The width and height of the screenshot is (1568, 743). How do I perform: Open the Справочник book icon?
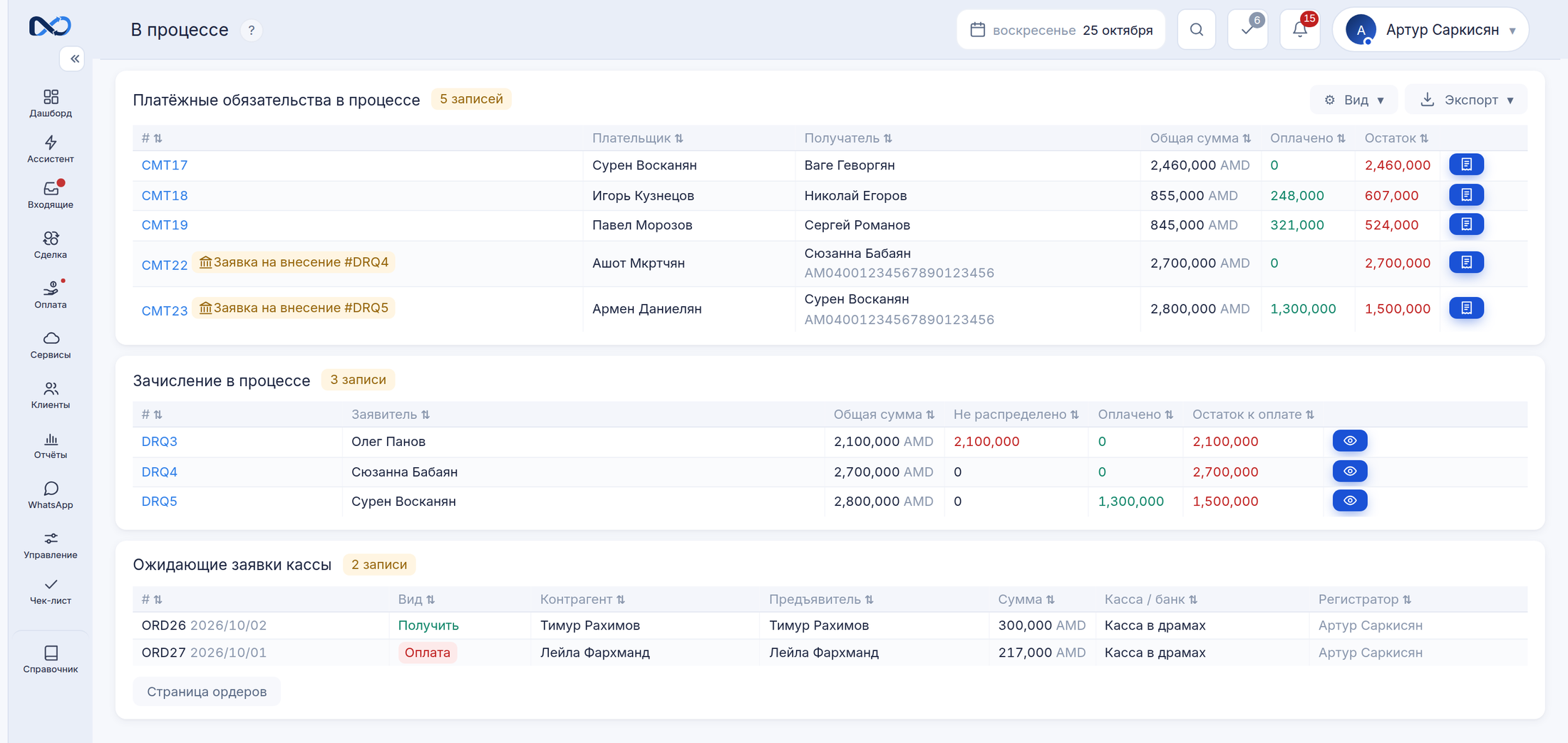tap(51, 659)
